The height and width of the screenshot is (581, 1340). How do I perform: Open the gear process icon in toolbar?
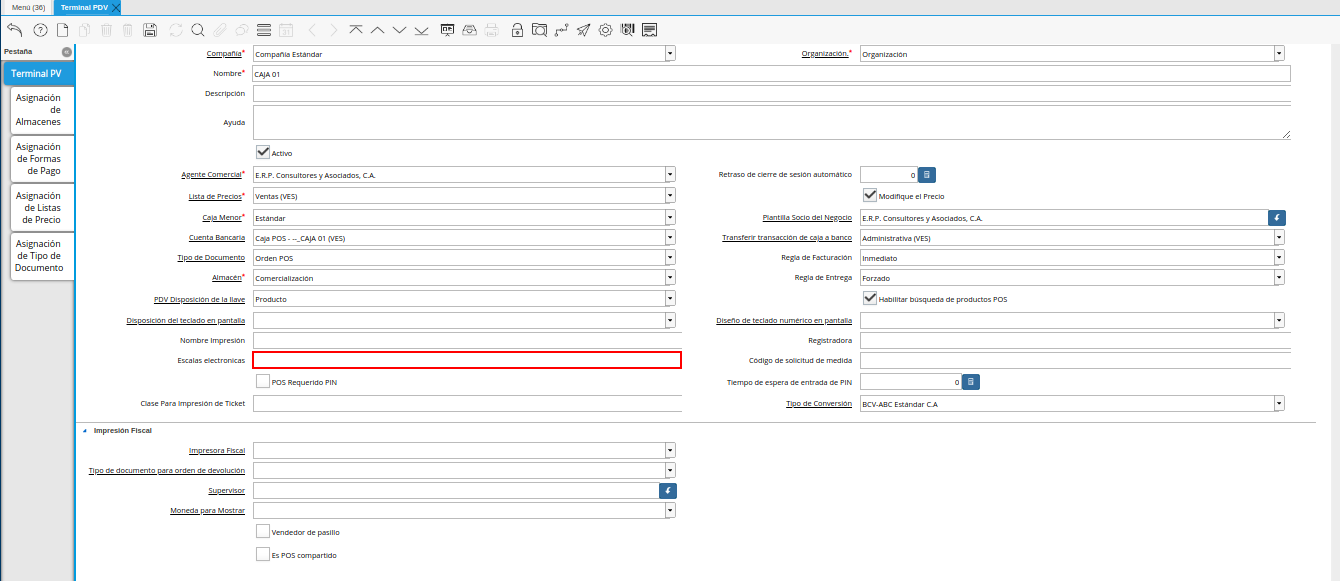tap(605, 30)
